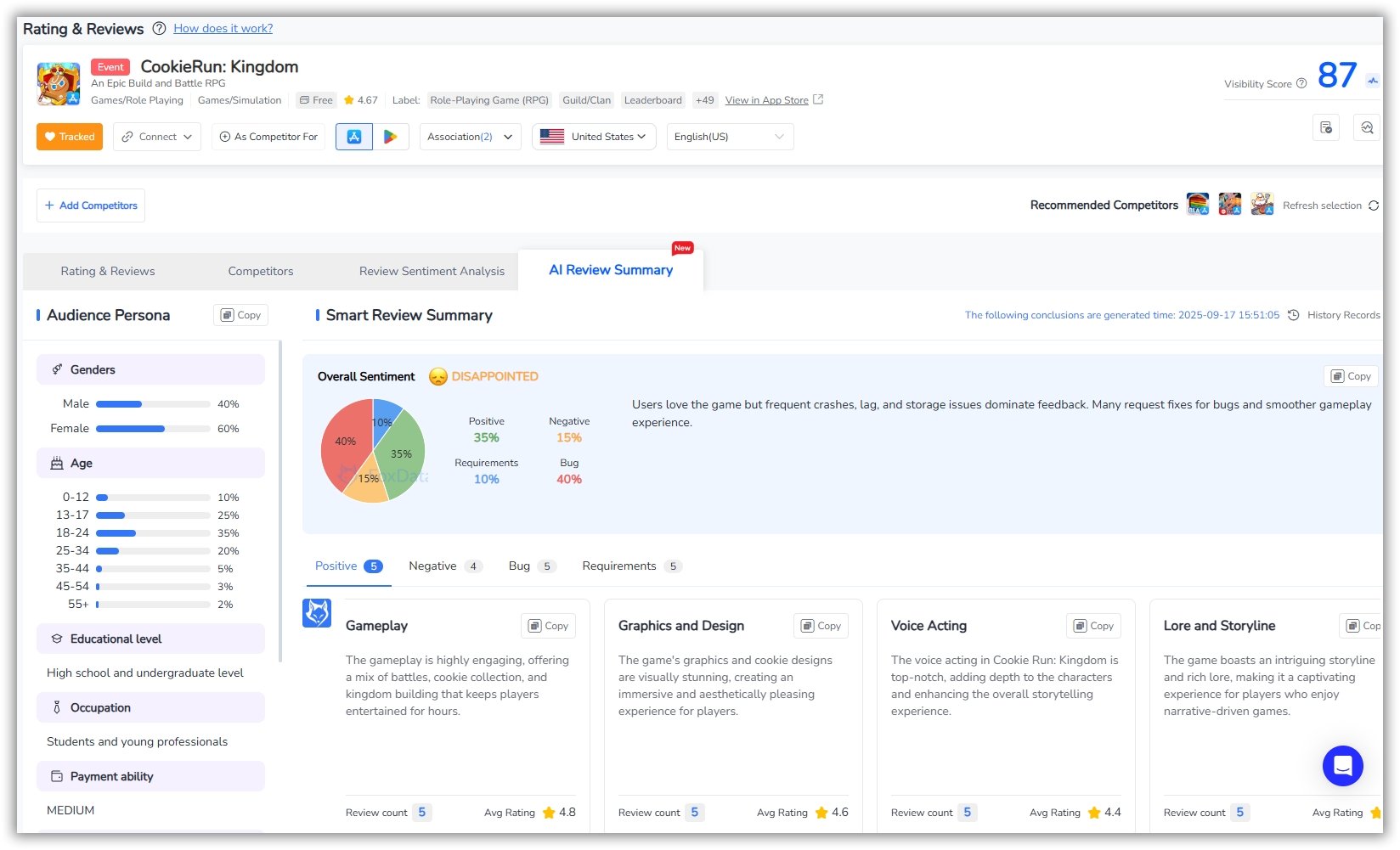Screen dimensions: 1400x850
Task: Expand the Association(2) dropdown
Action: click(471, 137)
